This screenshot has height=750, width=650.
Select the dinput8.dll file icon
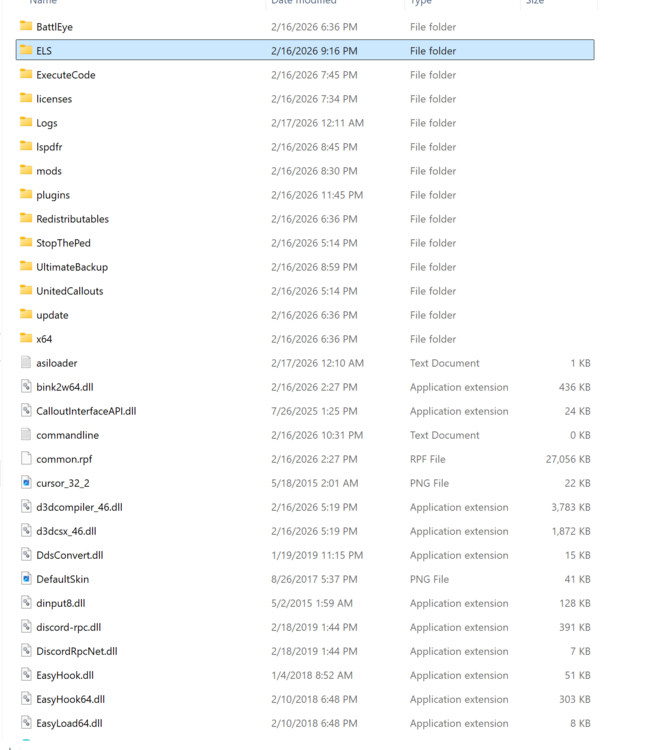click(26, 602)
